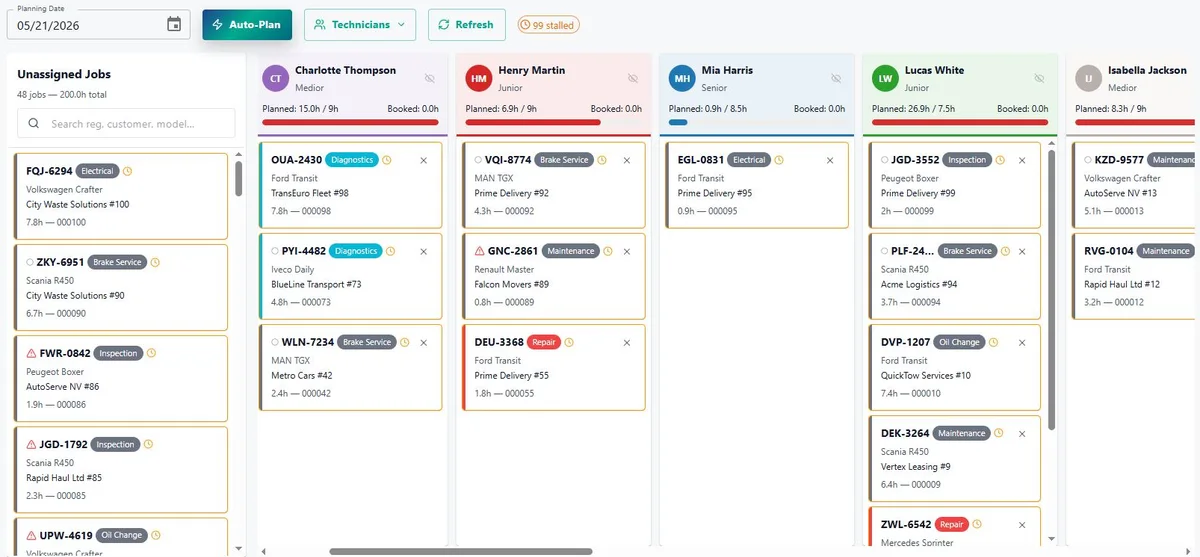The image size is (1200, 557).
Task: Click the status circle on VQI-8774
Action: (478, 160)
